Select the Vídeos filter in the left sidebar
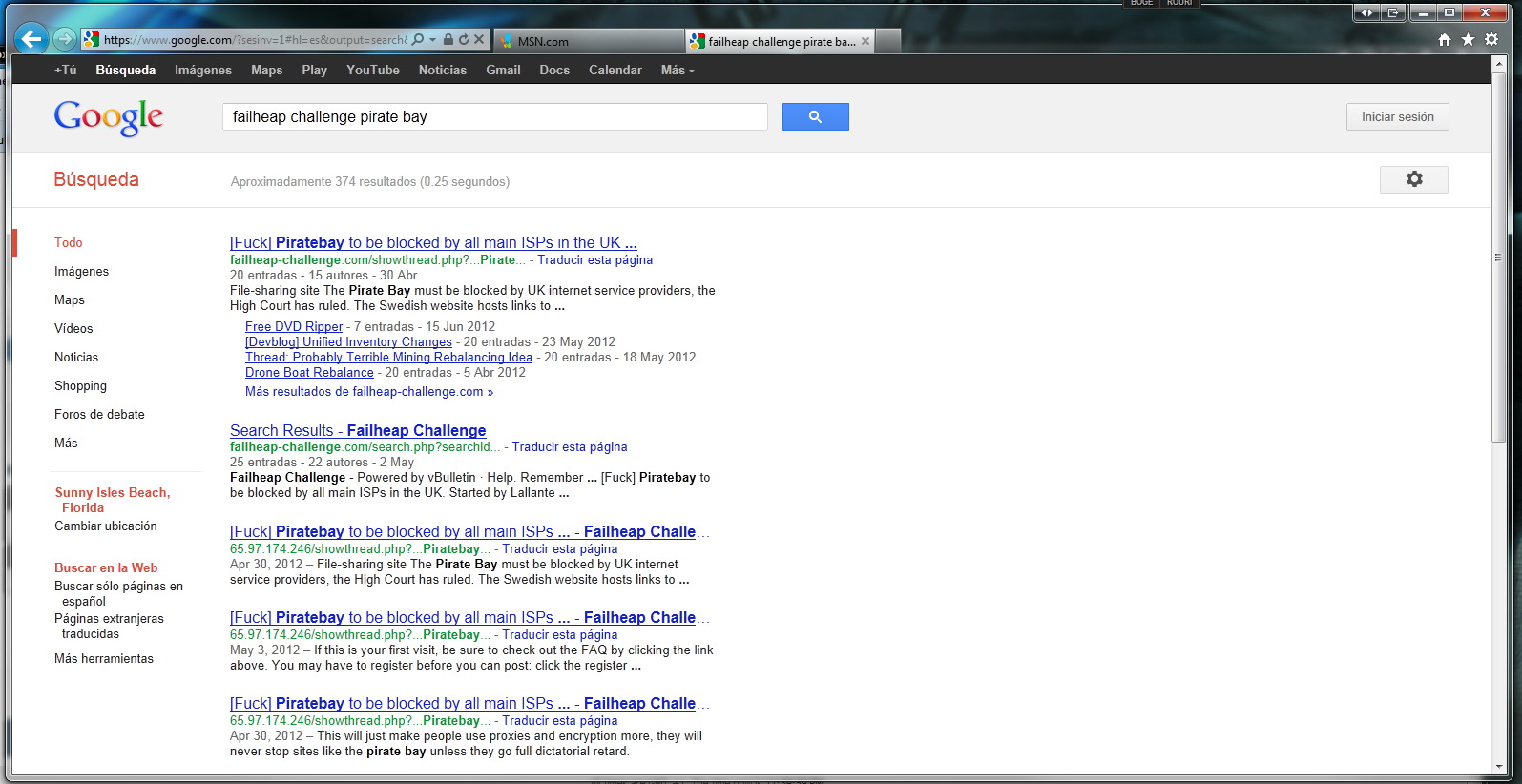The width and height of the screenshot is (1522, 784). click(73, 328)
